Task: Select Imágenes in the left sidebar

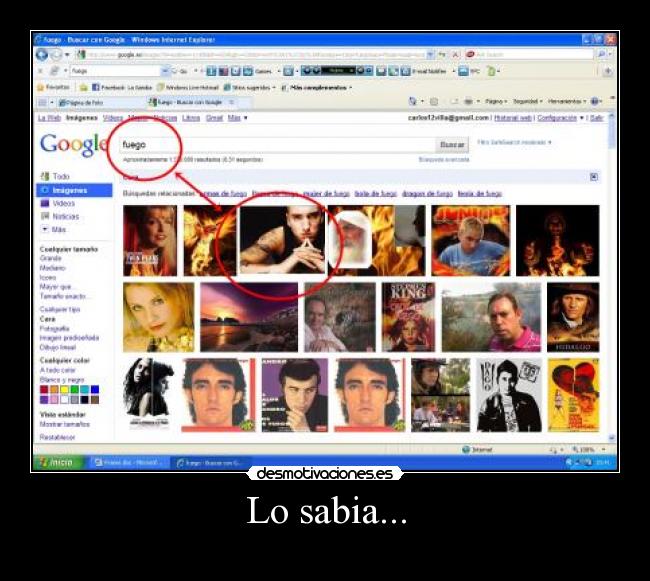Action: tap(74, 190)
